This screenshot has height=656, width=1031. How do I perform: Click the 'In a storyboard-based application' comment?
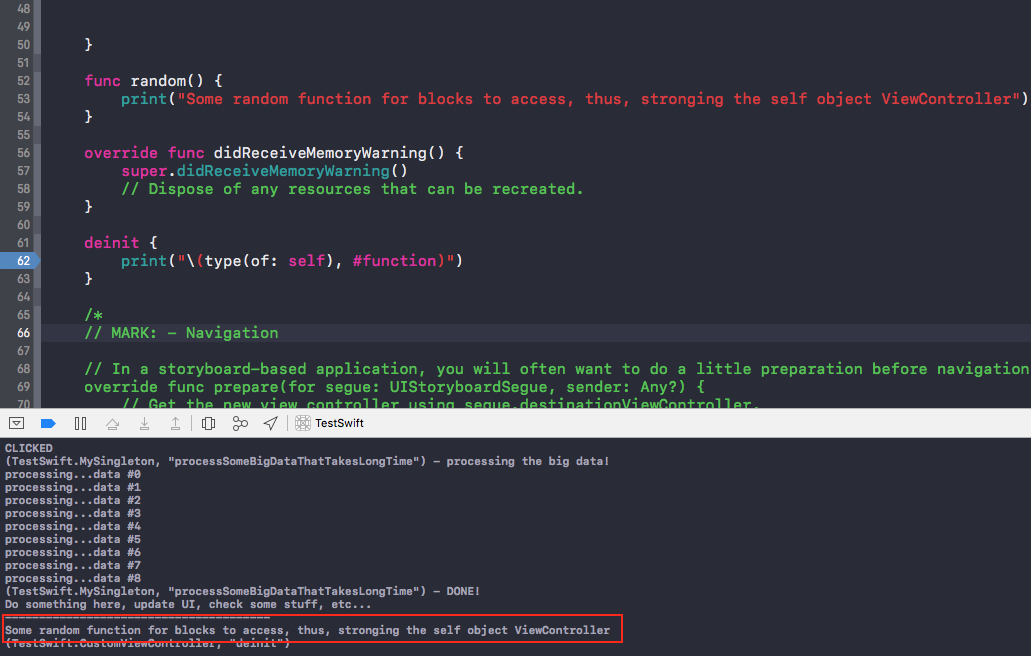click(x=558, y=369)
